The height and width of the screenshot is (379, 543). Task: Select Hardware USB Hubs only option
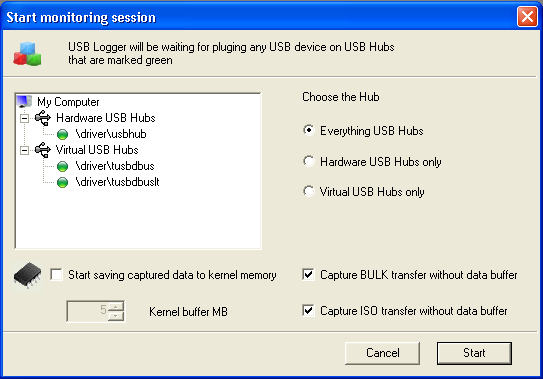tap(309, 161)
